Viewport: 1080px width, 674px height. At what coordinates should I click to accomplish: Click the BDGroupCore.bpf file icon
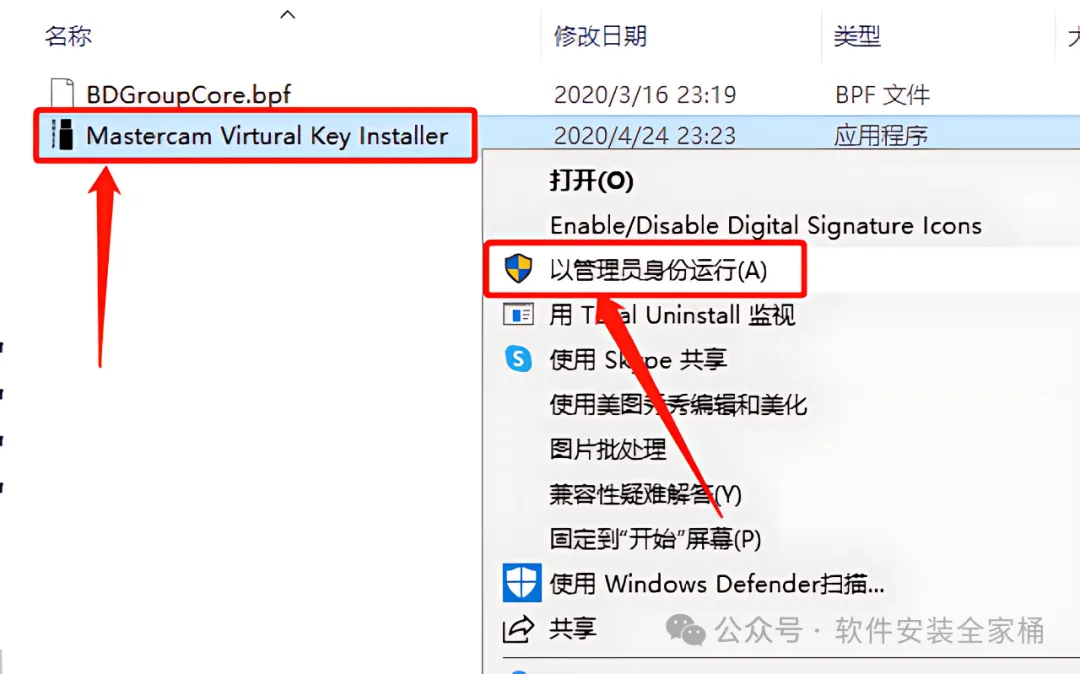pyautogui.click(x=62, y=94)
